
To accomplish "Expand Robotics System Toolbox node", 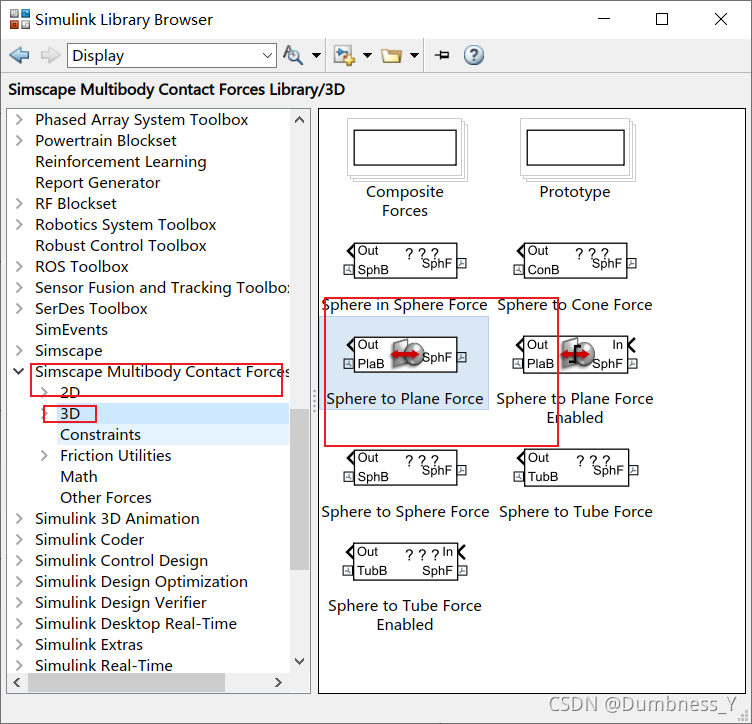I will click(x=19, y=224).
